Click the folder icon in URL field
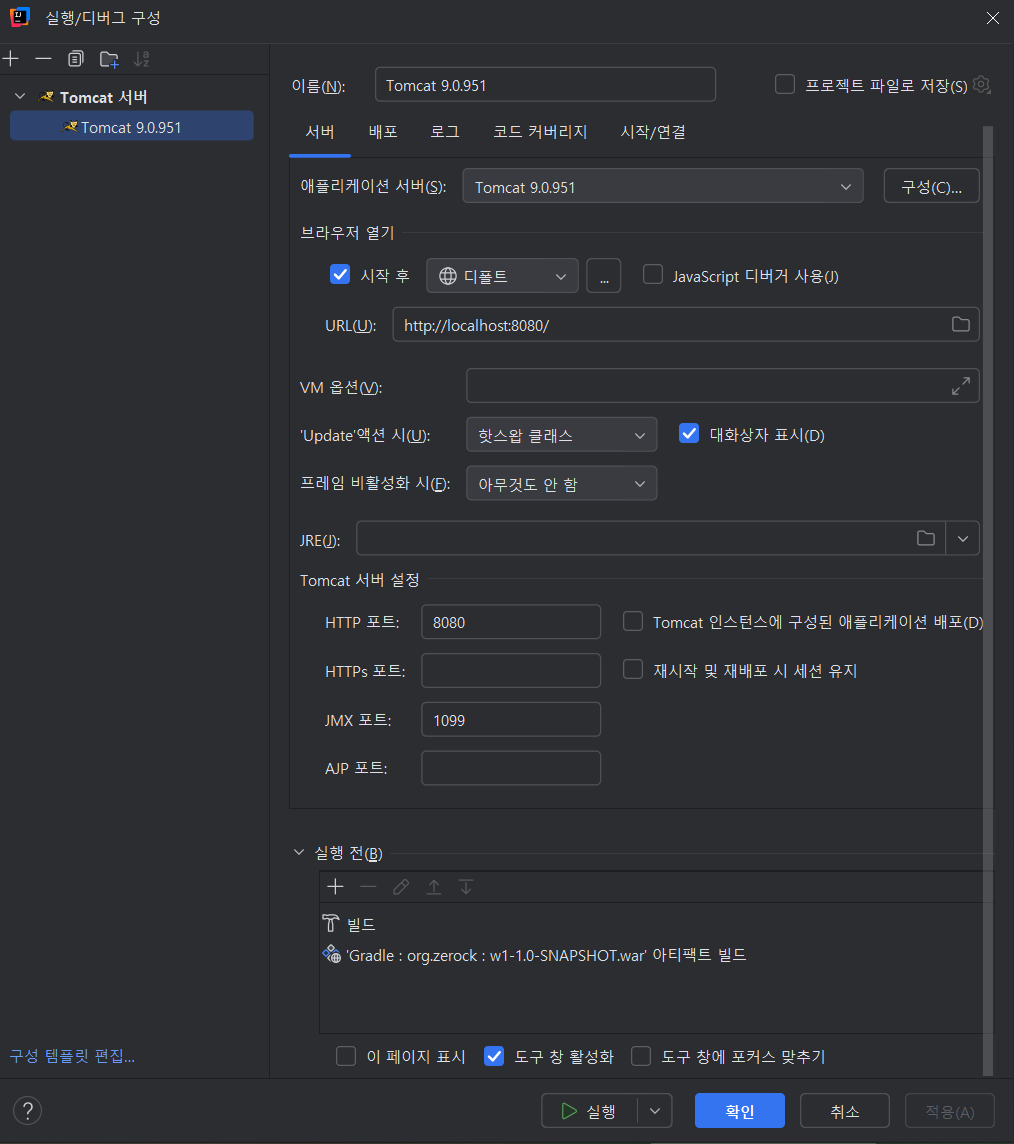 pos(961,325)
